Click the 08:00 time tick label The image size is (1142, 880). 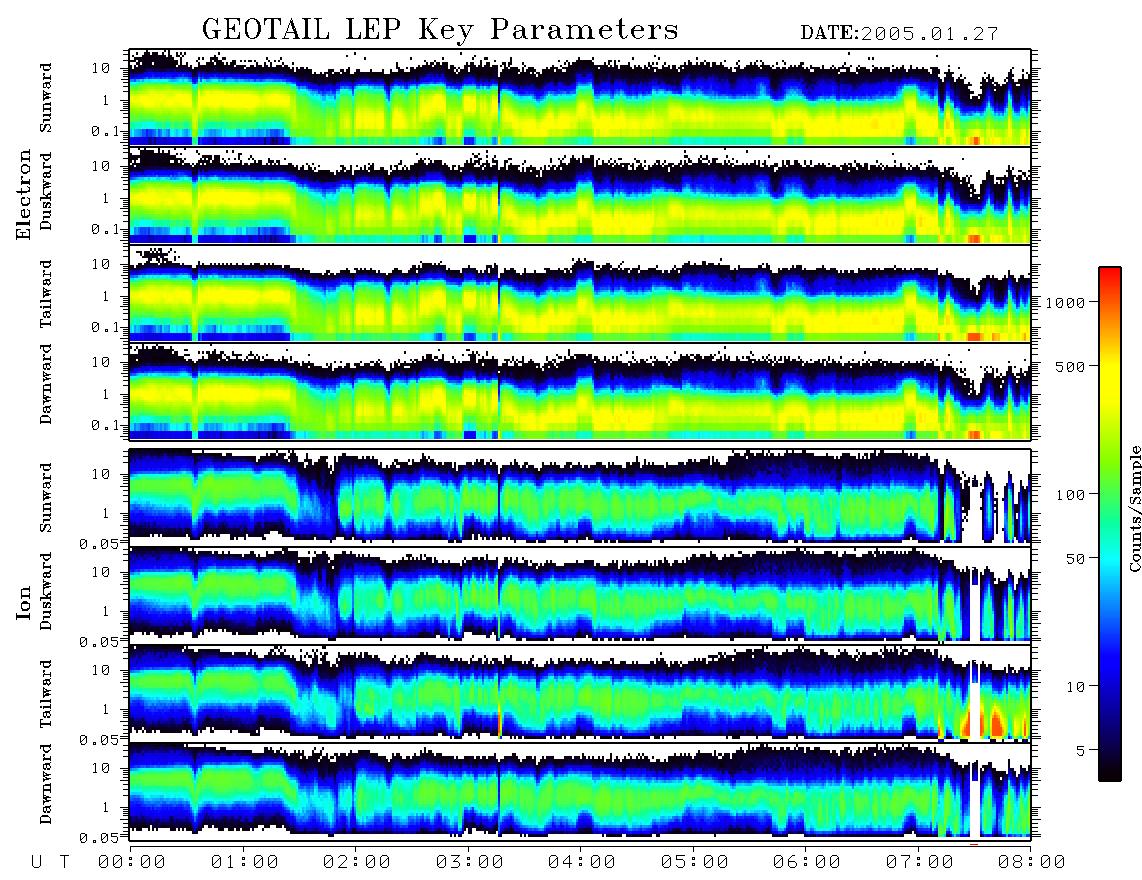(1032, 862)
